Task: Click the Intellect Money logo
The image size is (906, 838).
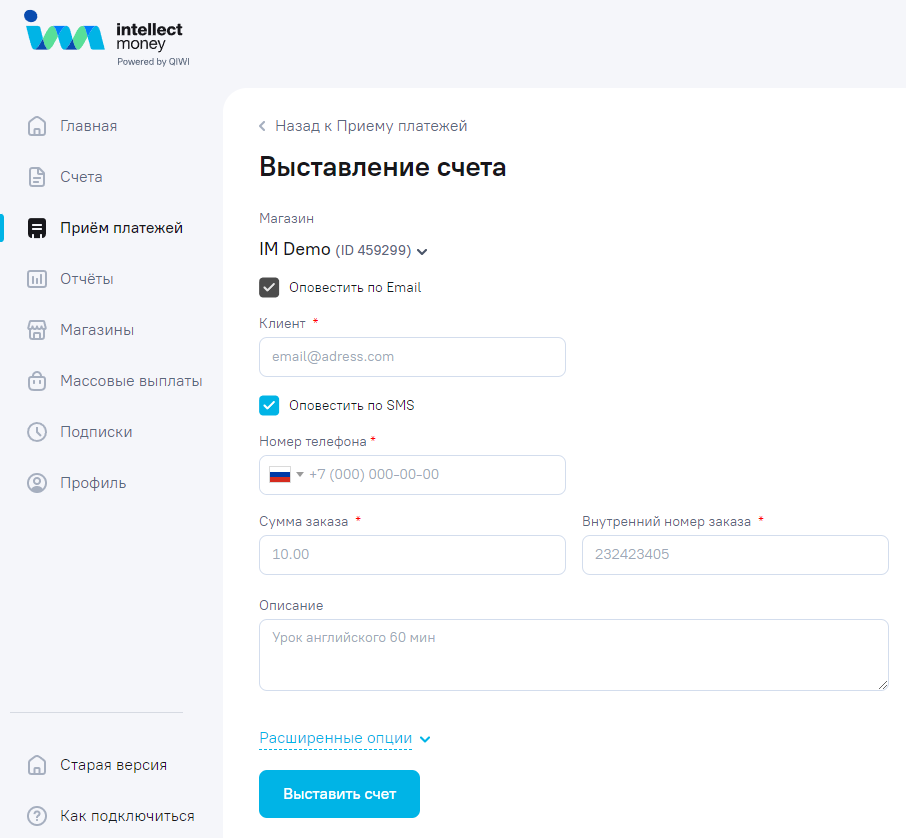Action: pos(107,38)
